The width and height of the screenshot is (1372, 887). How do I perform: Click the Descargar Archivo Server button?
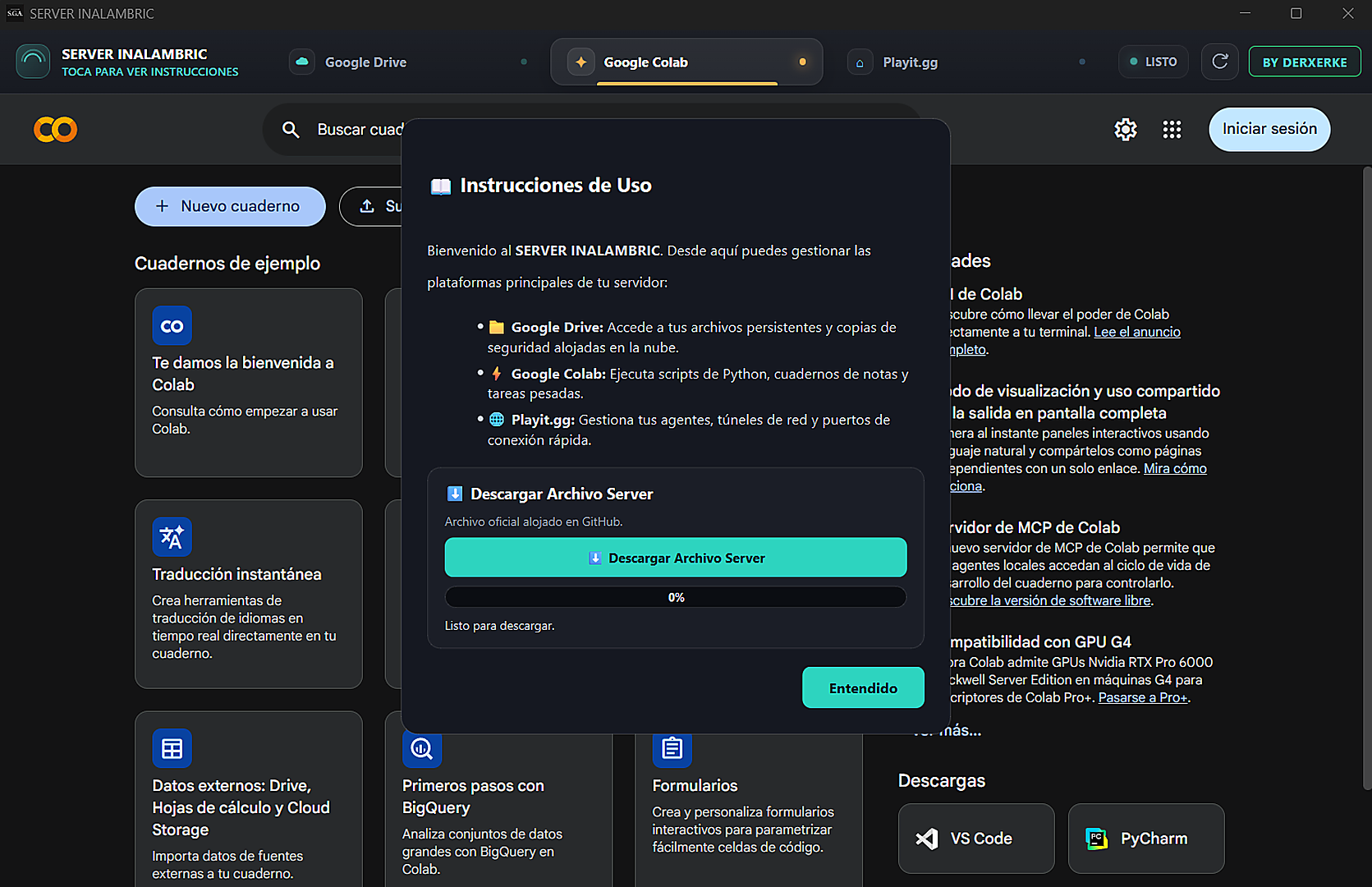(x=676, y=558)
